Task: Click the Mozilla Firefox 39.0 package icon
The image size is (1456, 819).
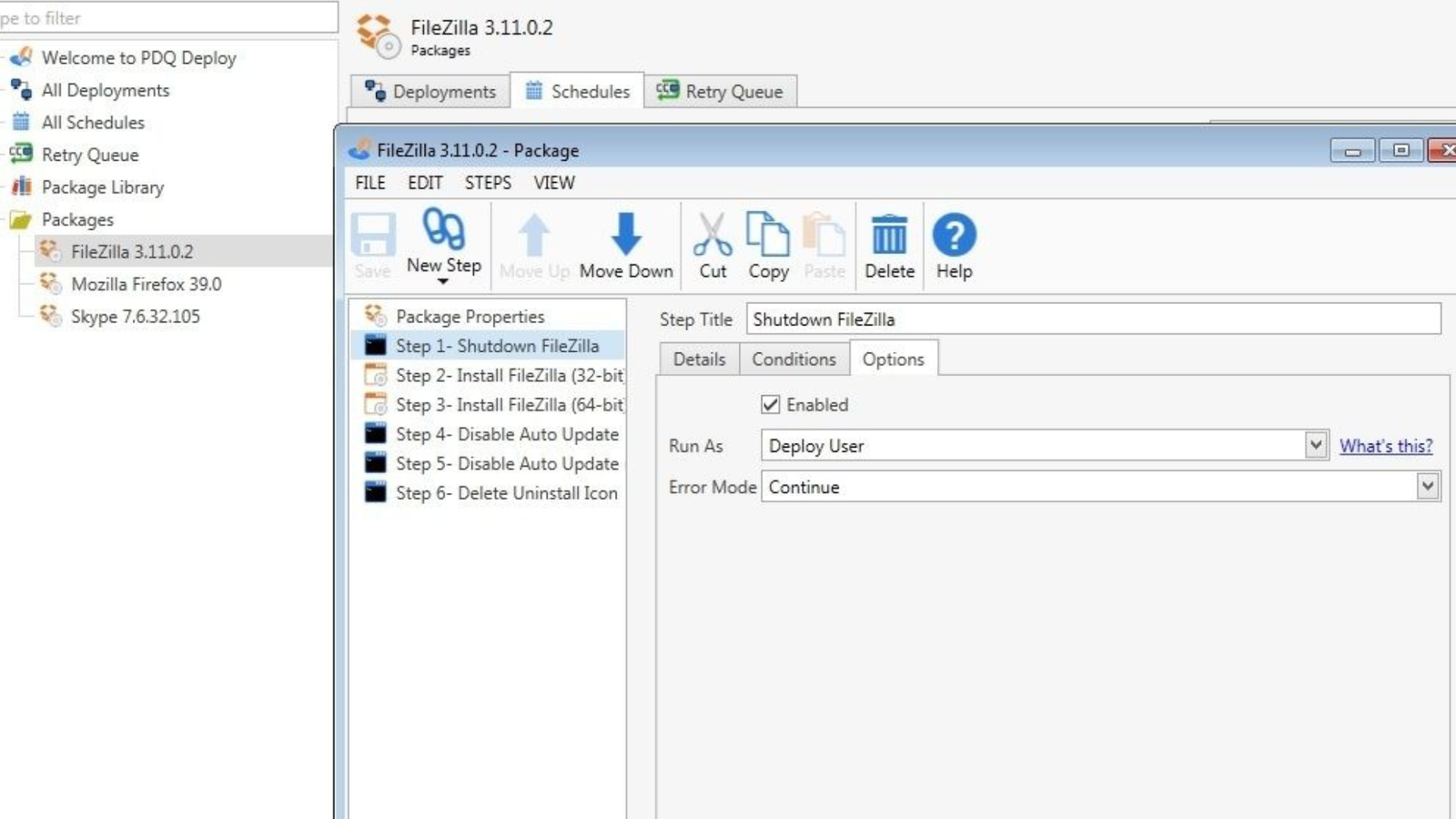Action: (x=51, y=283)
